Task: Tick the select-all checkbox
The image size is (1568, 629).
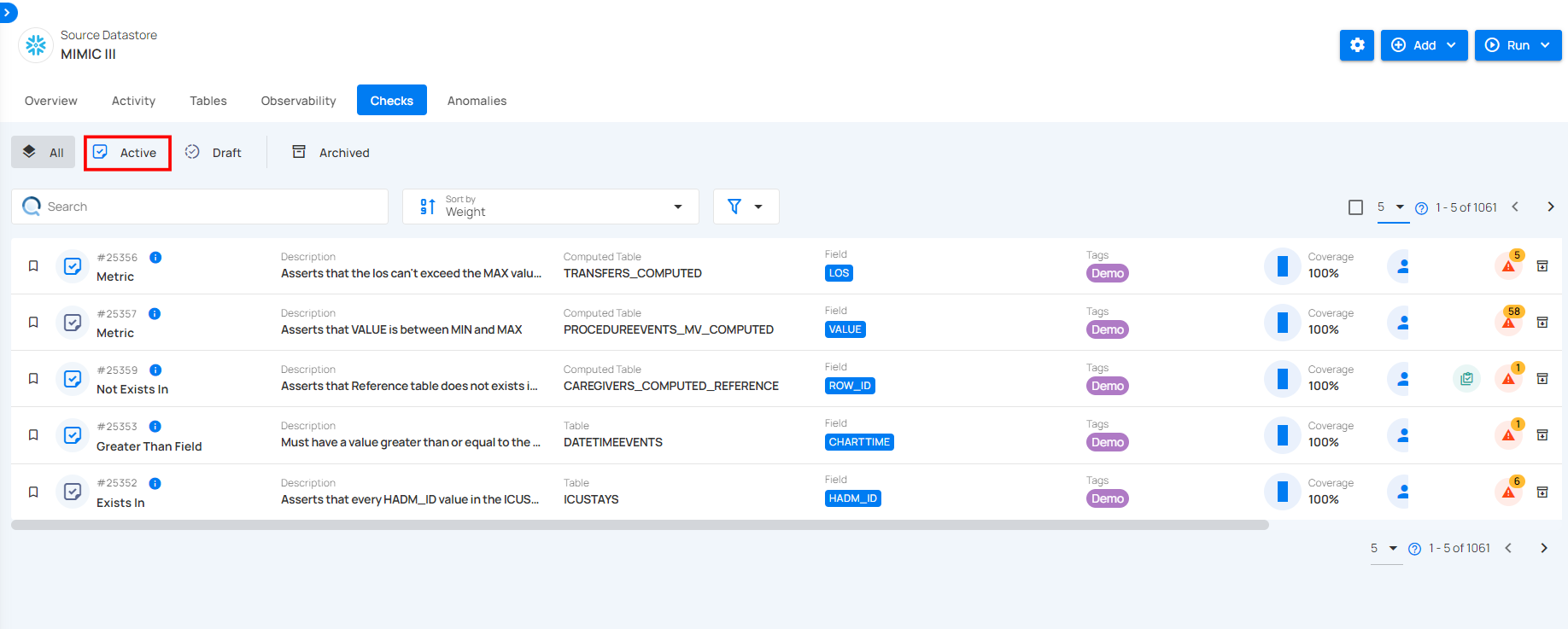Action: (x=1355, y=207)
